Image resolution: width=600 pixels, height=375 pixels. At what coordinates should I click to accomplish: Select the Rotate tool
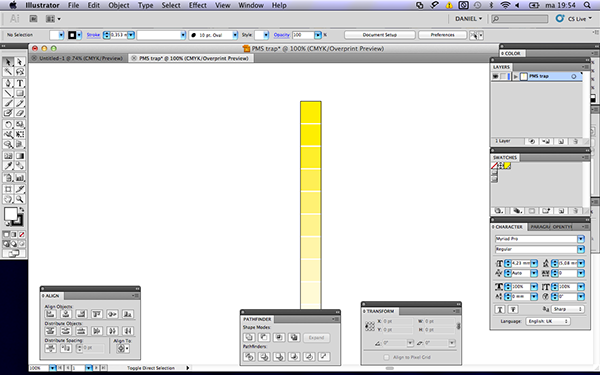click(x=8, y=124)
